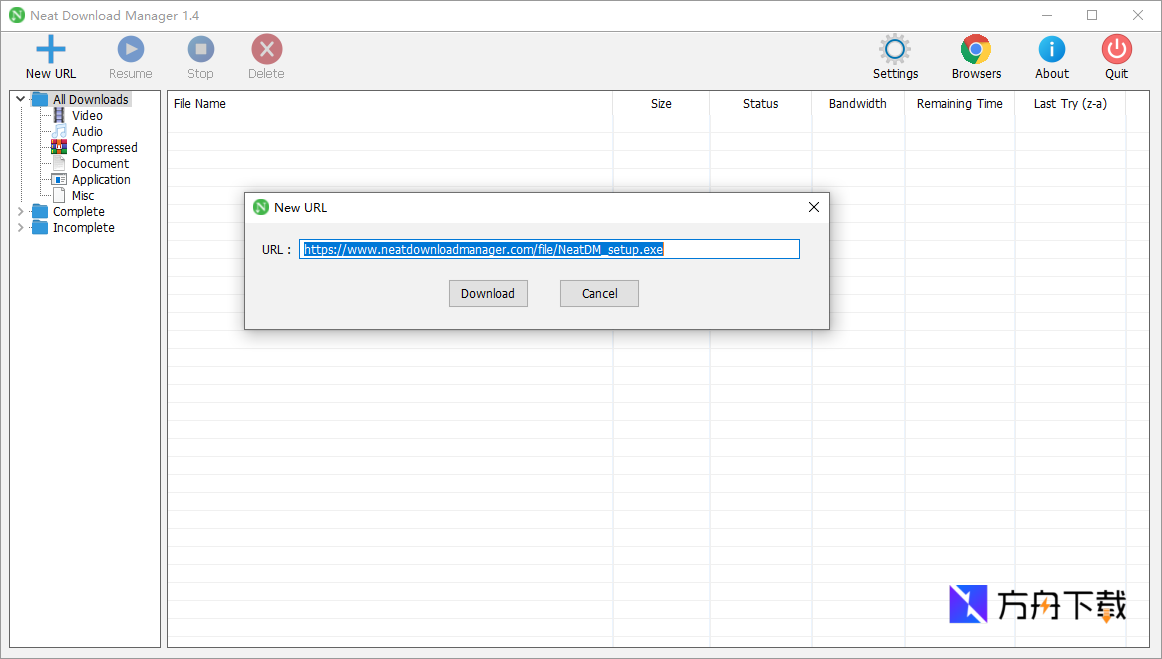The height and width of the screenshot is (659, 1162).
Task: Select the Video category icon
Action: pyautogui.click(x=60, y=115)
